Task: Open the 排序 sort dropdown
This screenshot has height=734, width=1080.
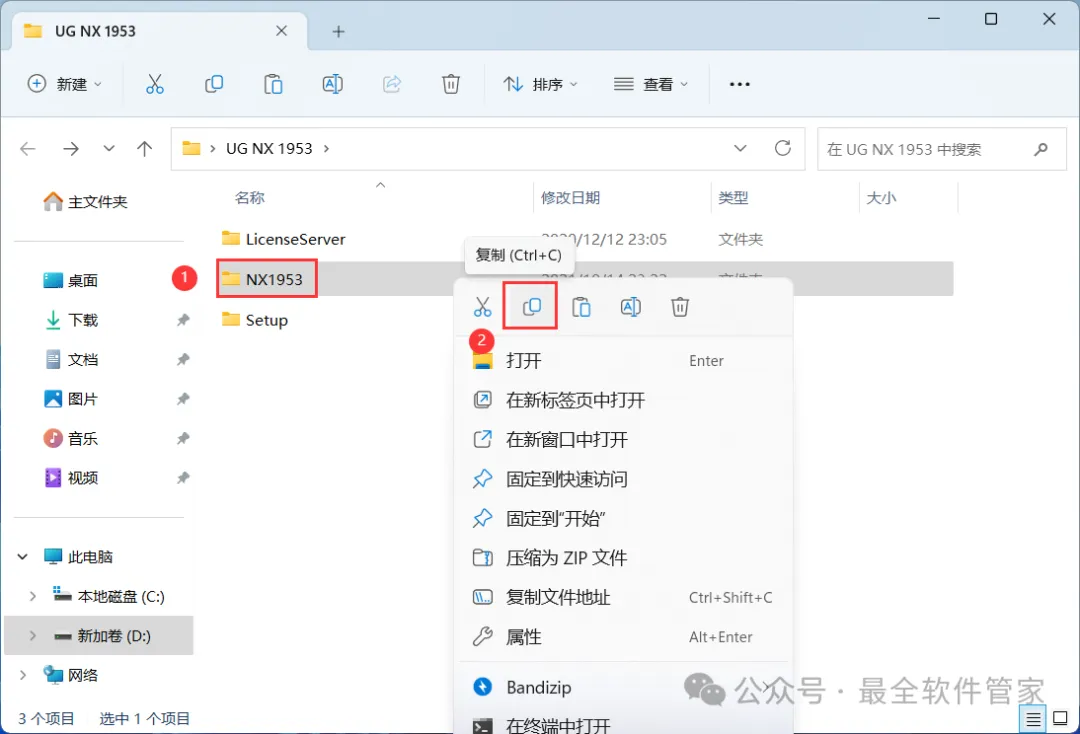Action: pos(540,84)
